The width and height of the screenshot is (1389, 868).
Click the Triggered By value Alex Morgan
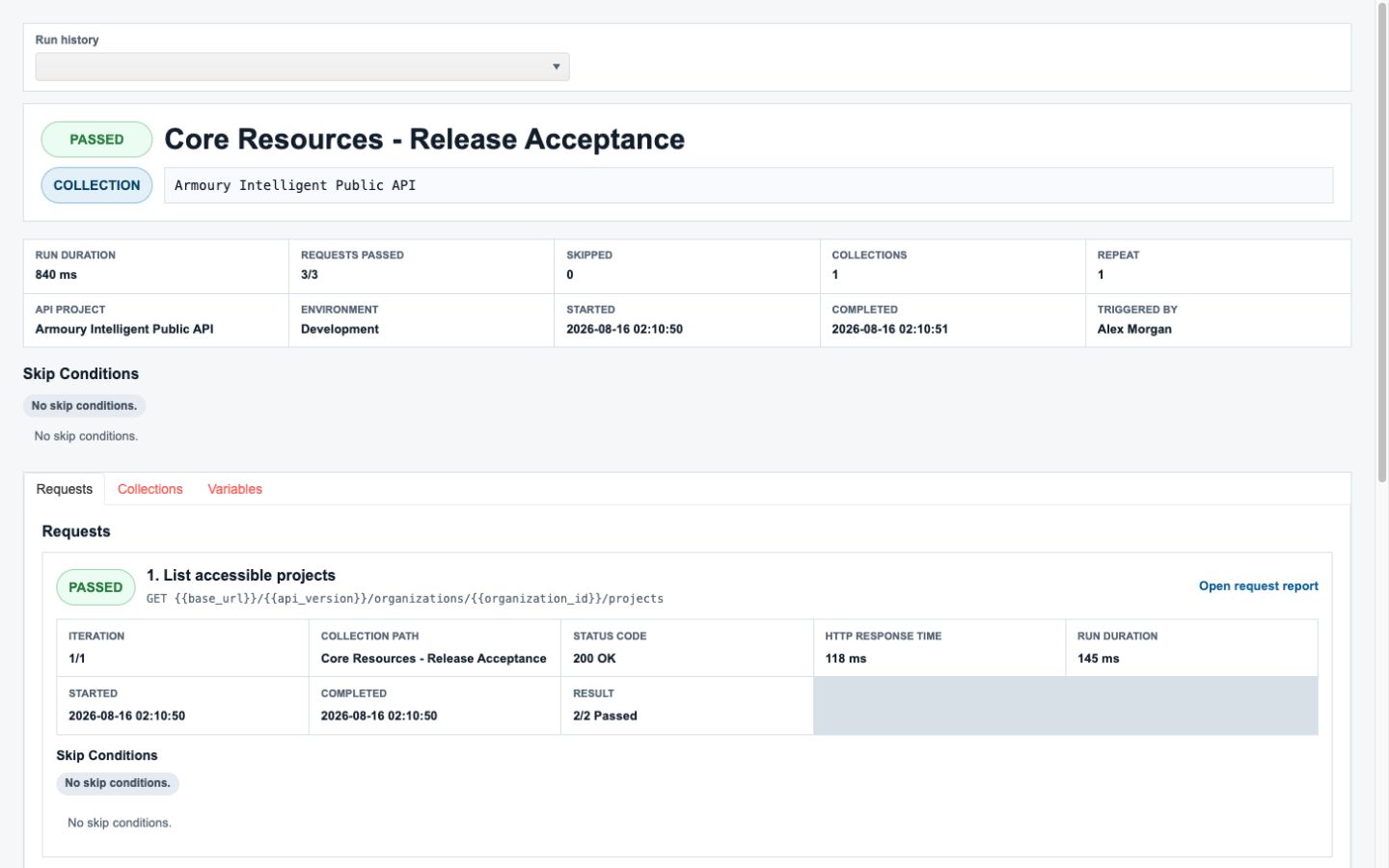(x=1134, y=329)
